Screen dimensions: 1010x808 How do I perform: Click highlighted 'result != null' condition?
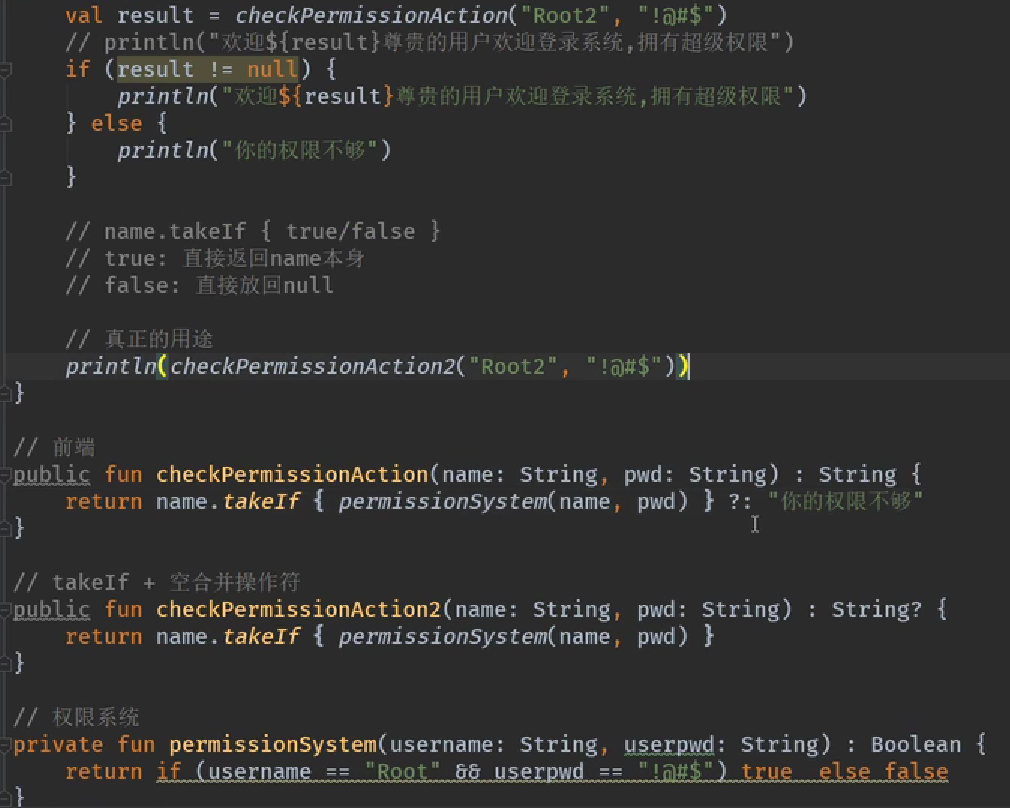click(207, 69)
